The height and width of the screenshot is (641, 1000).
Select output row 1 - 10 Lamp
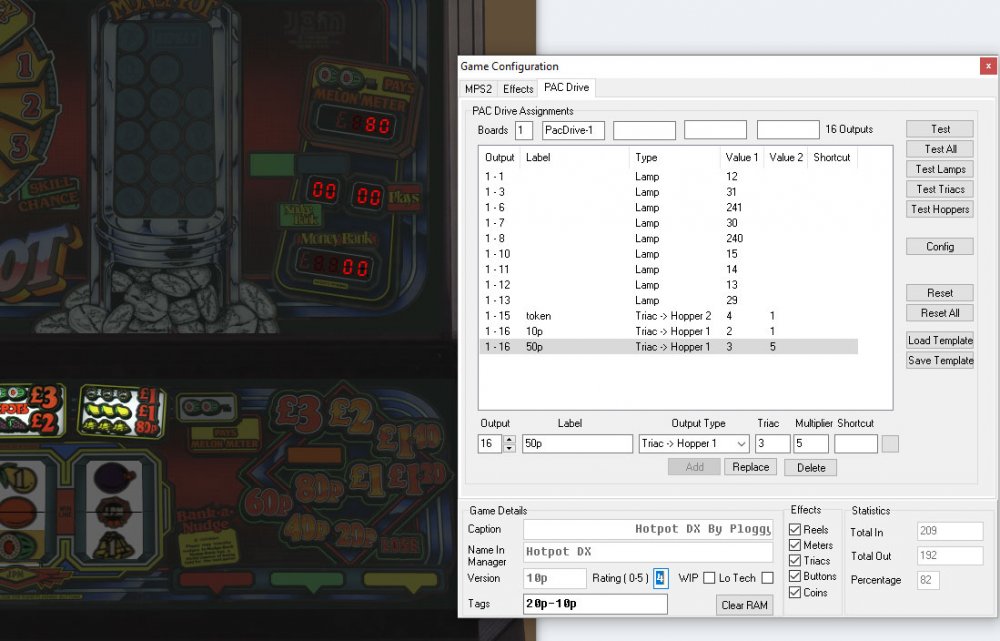[668, 254]
